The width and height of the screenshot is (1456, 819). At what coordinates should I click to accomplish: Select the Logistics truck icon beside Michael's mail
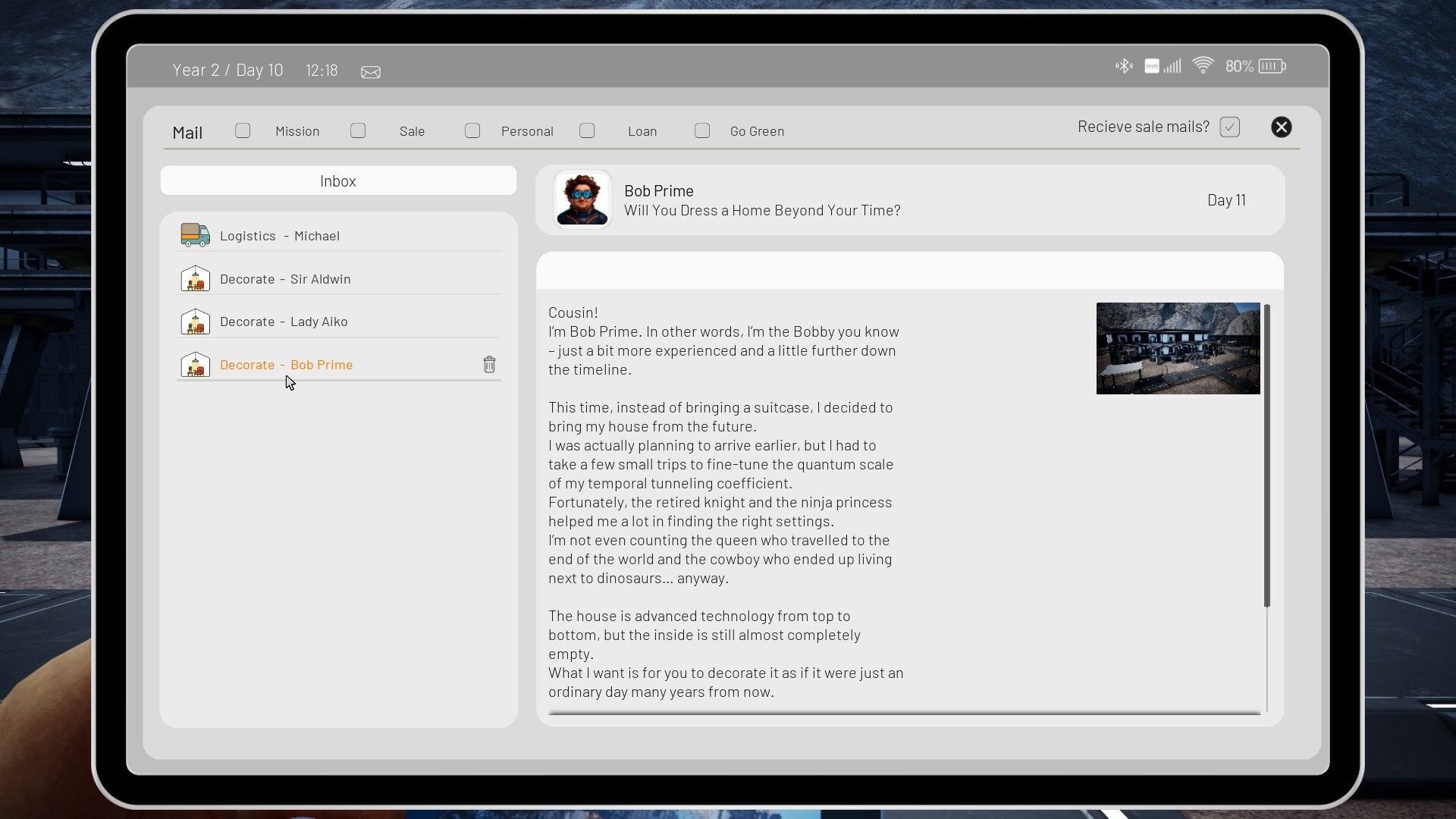pyautogui.click(x=195, y=235)
